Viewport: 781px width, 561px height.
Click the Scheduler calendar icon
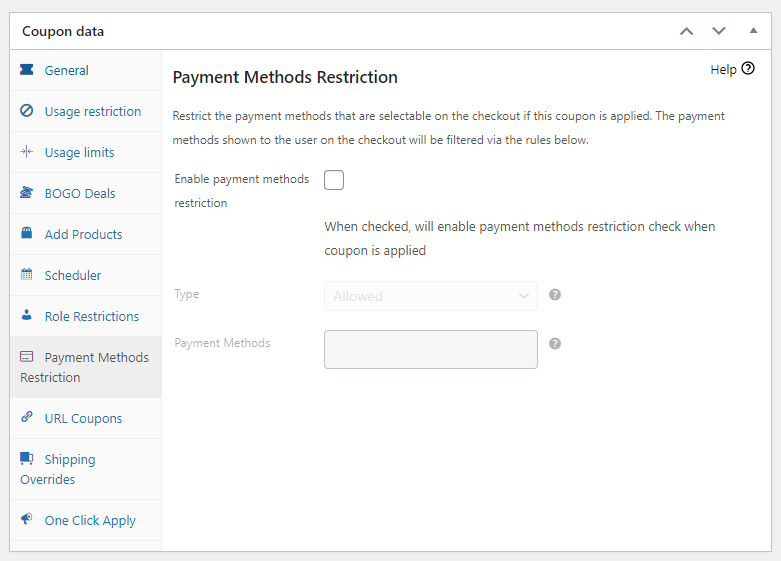point(27,275)
